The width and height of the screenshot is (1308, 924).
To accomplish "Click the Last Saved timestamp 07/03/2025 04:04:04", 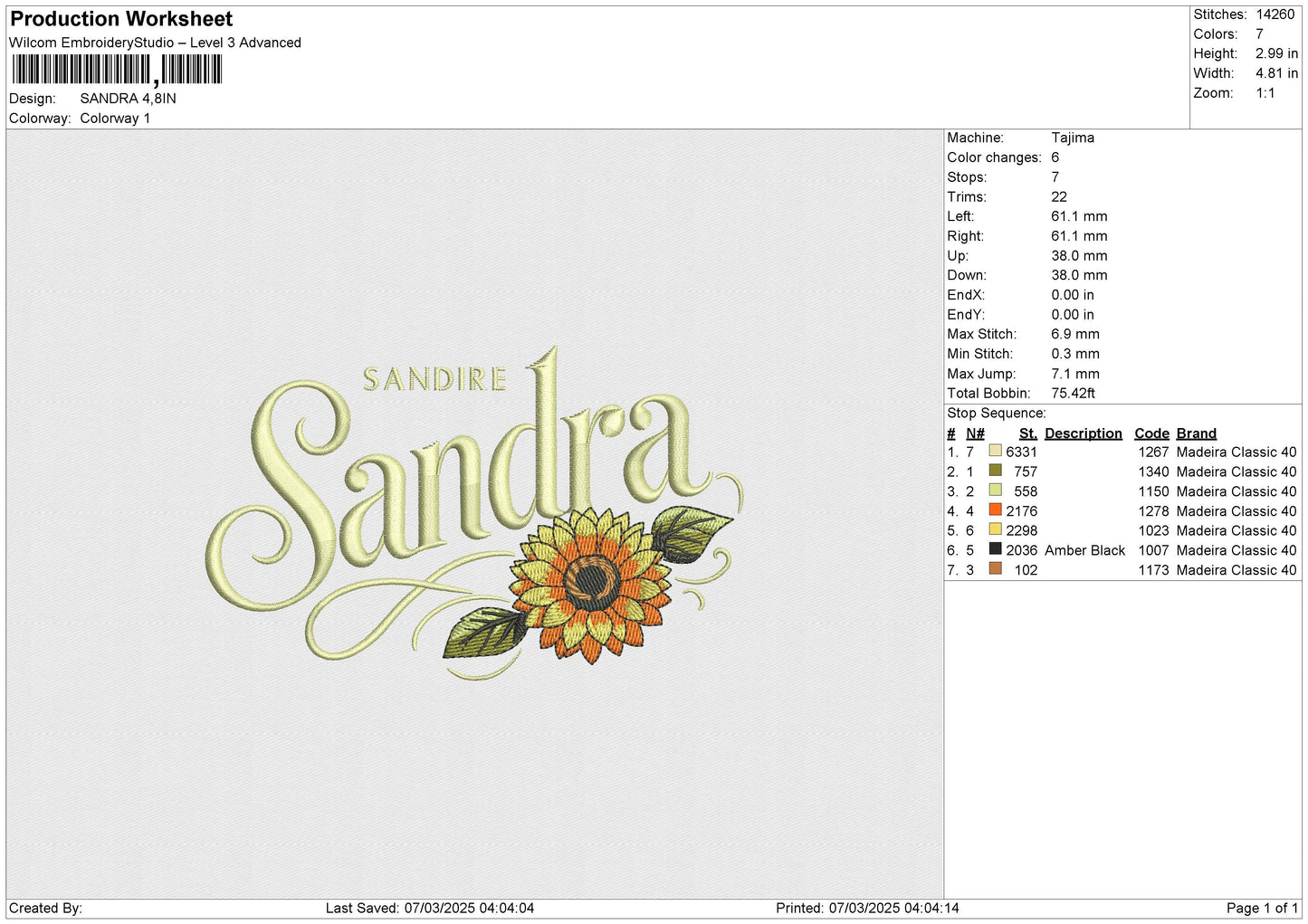I will point(469,908).
